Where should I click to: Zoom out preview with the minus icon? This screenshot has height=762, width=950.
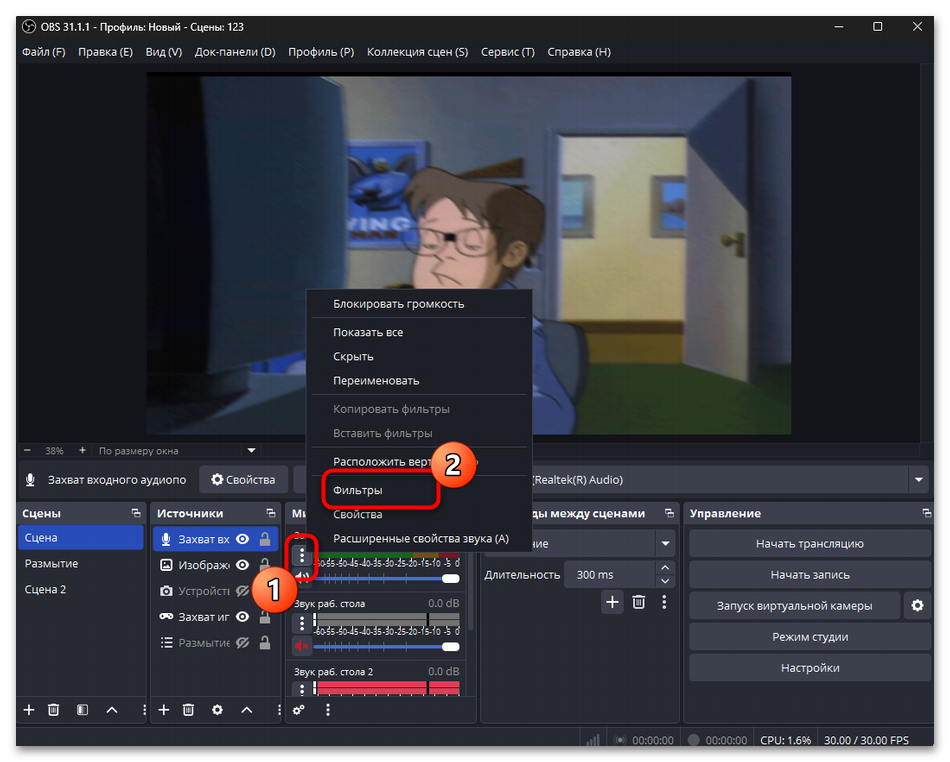27,450
